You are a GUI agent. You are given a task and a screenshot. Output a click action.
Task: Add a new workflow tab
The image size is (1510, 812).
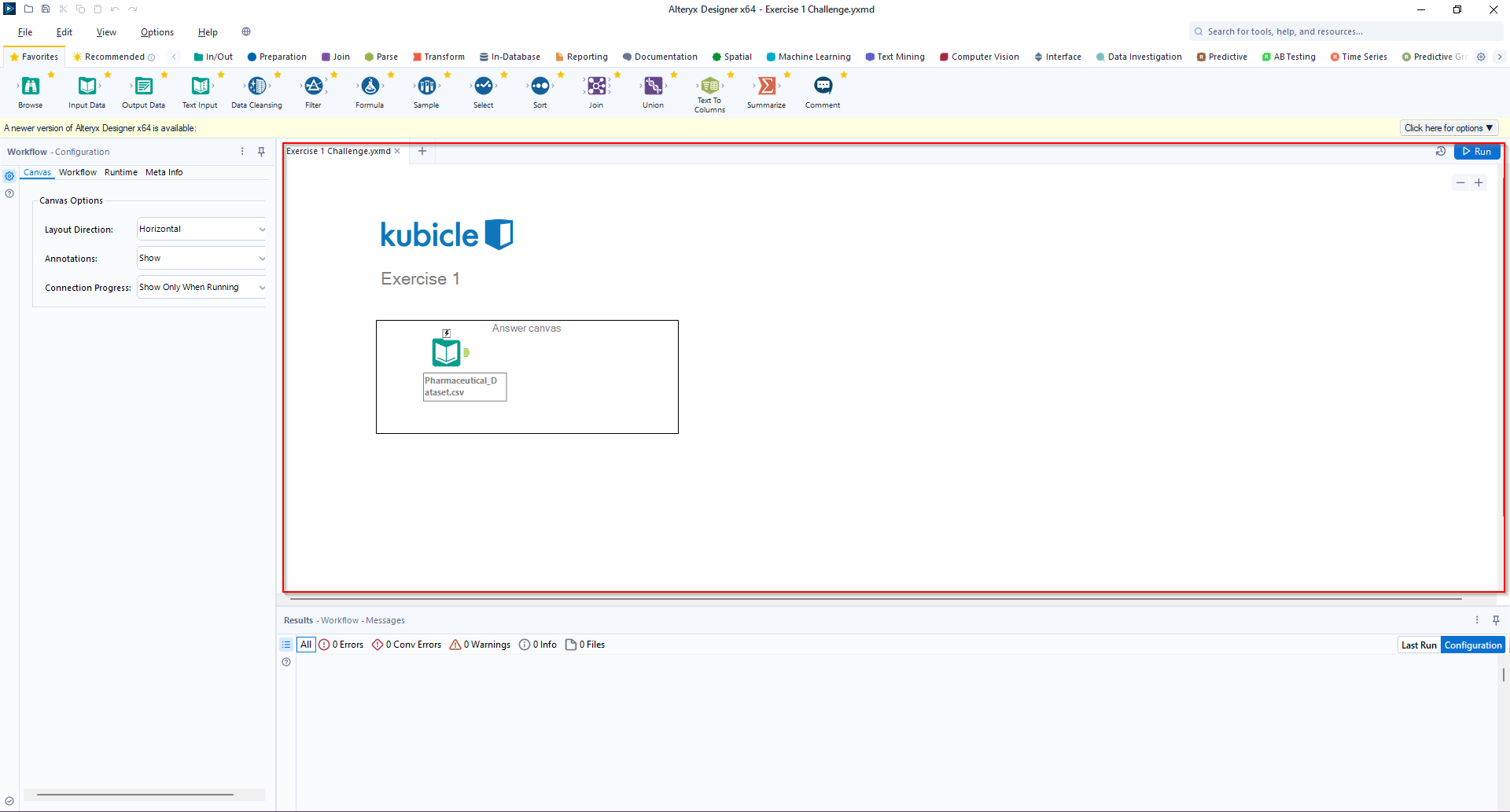point(422,151)
